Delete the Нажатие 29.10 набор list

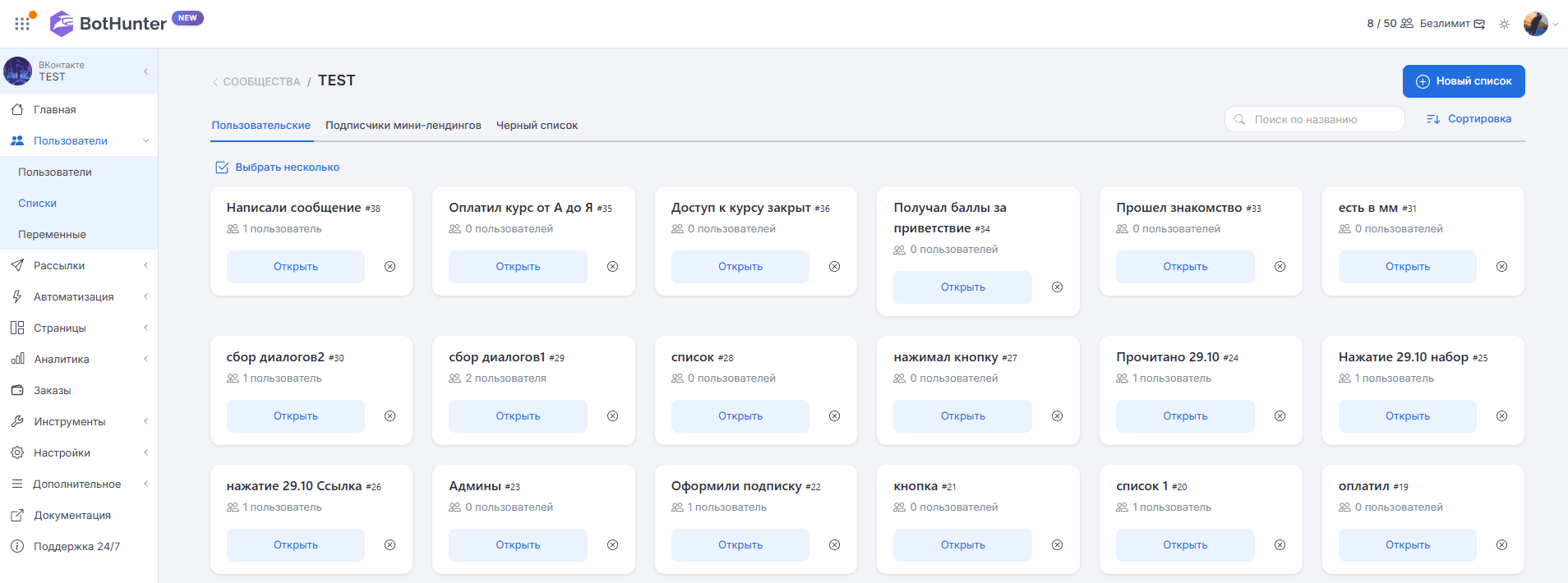tap(1501, 416)
